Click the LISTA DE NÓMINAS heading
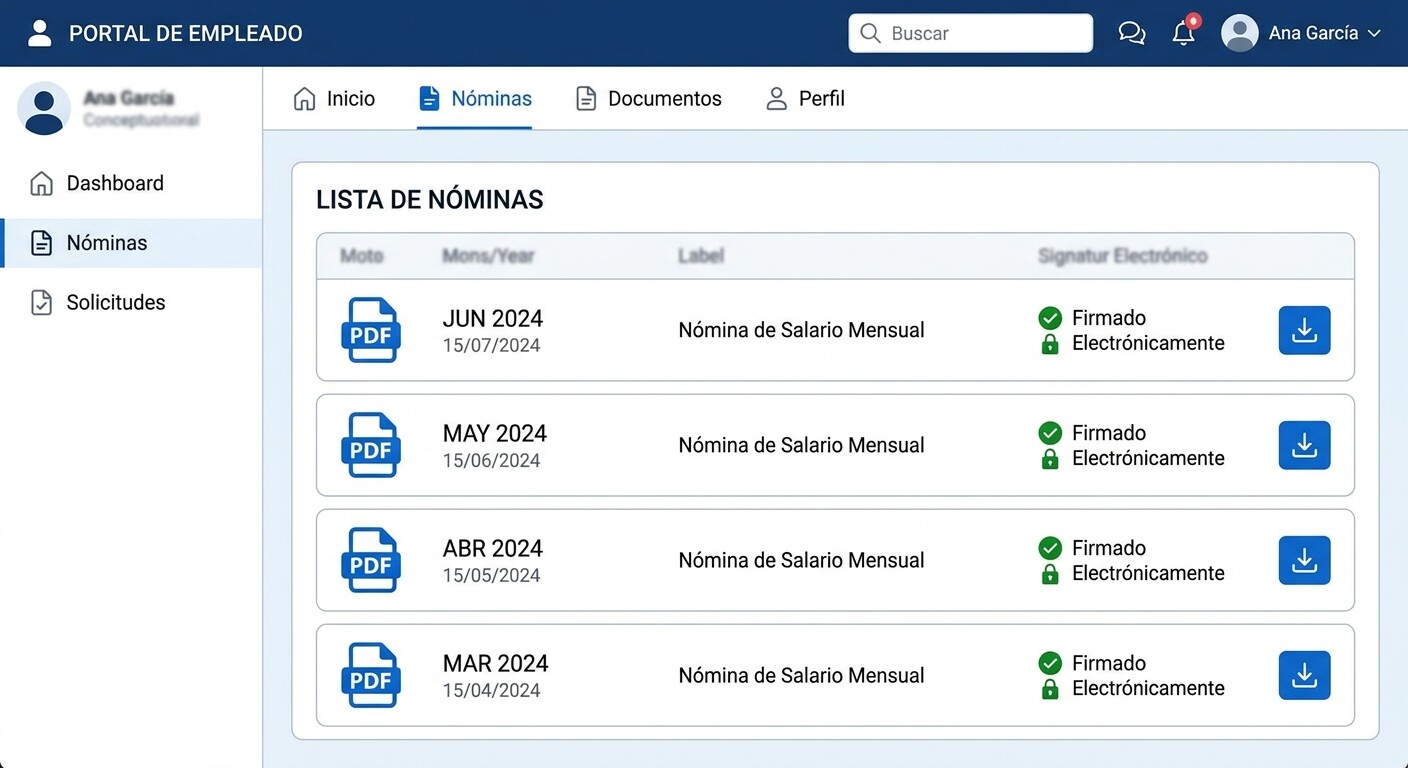Image resolution: width=1408 pixels, height=768 pixels. click(x=430, y=200)
